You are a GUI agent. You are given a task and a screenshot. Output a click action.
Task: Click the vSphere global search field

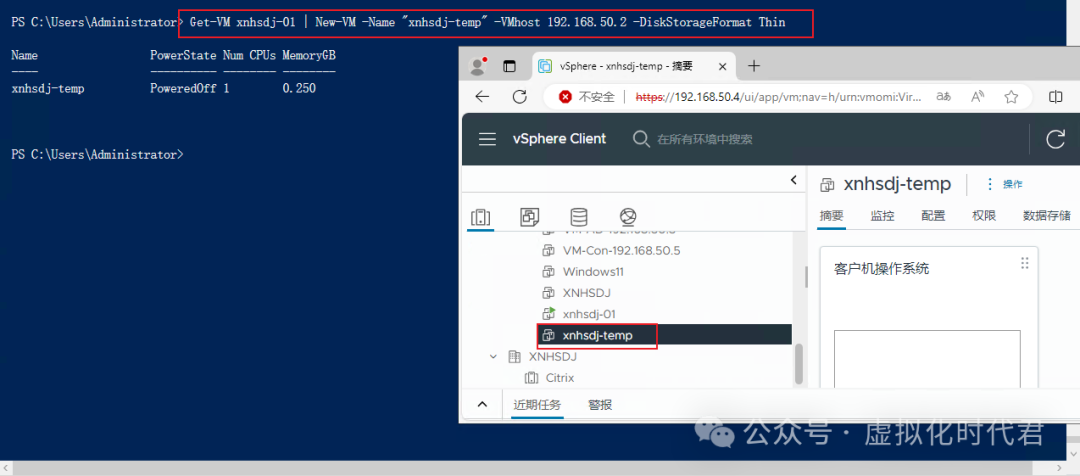[x=705, y=139]
